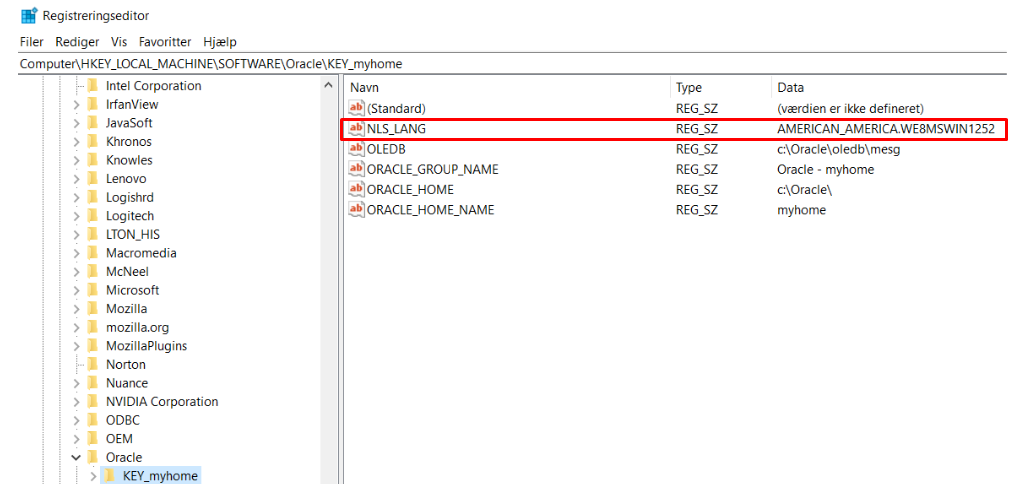Click the LTON_HIS folder icon
Image resolution: width=1014 pixels, height=484 pixels.
click(92, 234)
